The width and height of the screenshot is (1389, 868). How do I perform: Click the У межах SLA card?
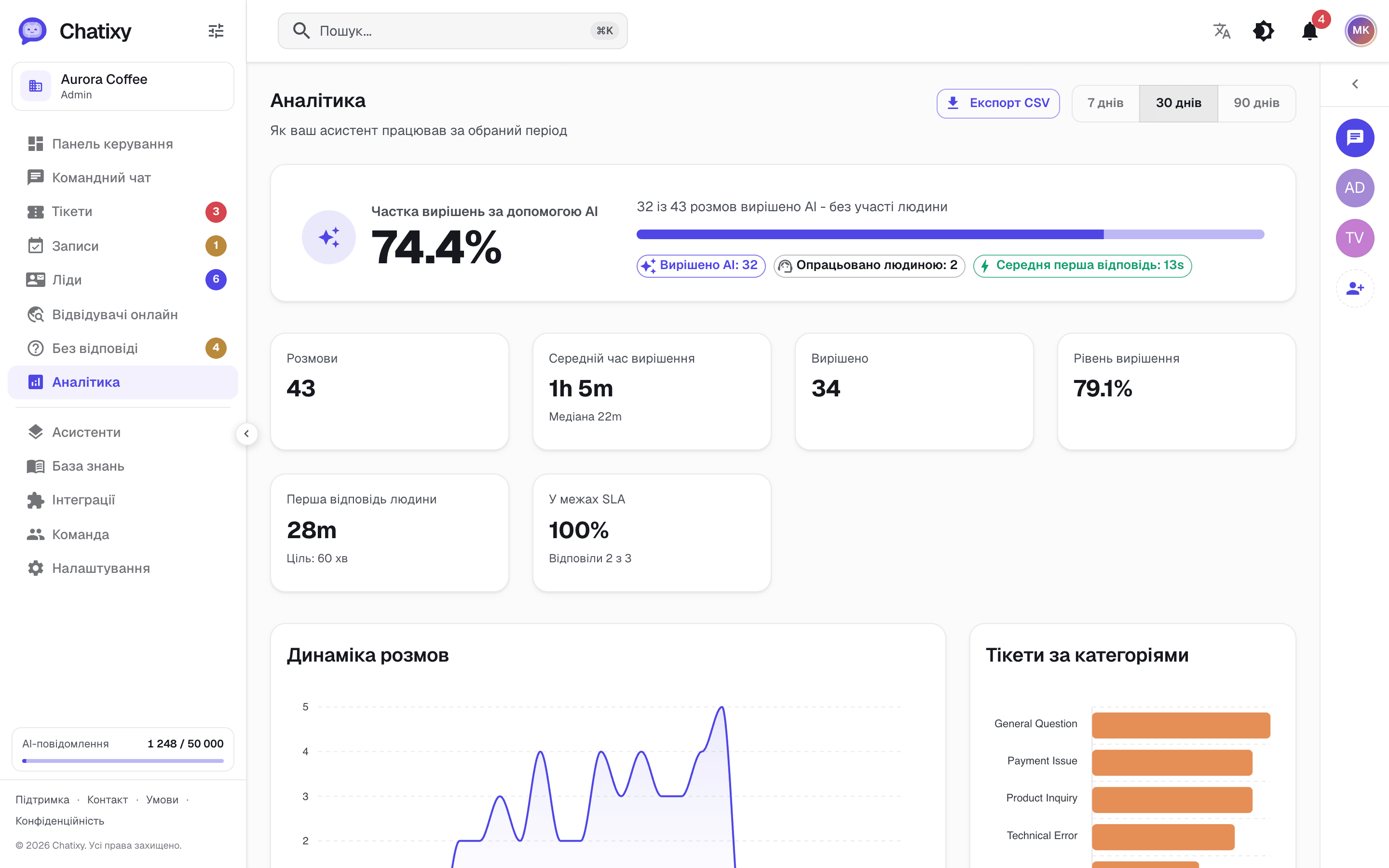point(652,533)
